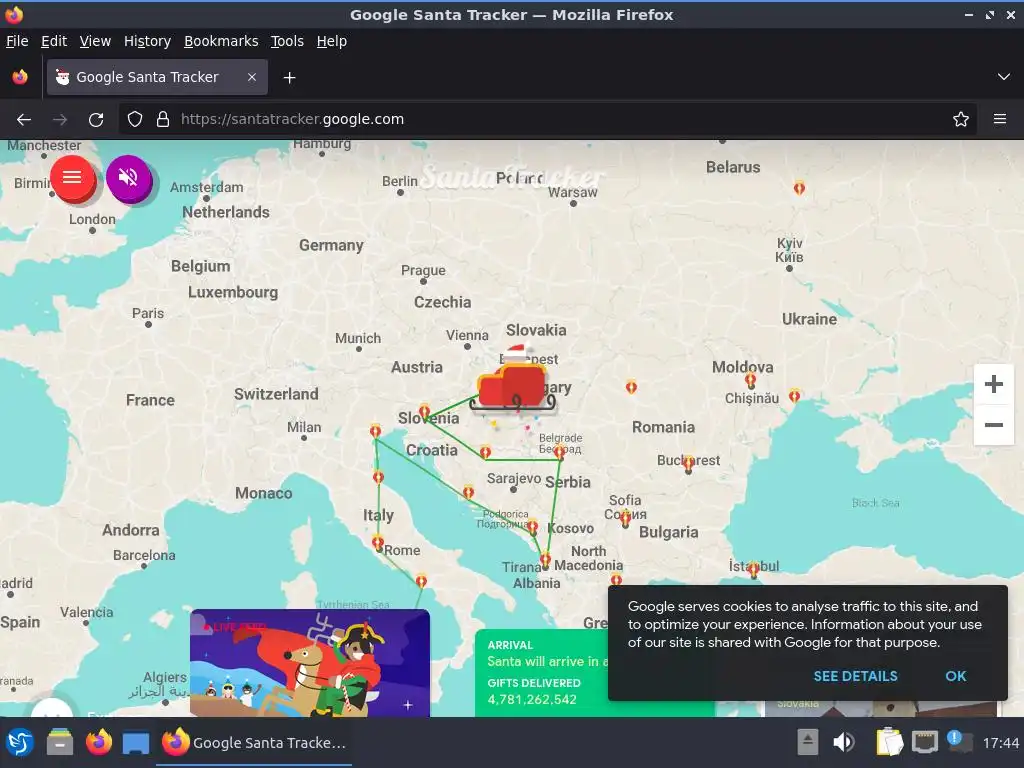Click SEE DETAILS in the cookie notice

pyautogui.click(x=855, y=677)
